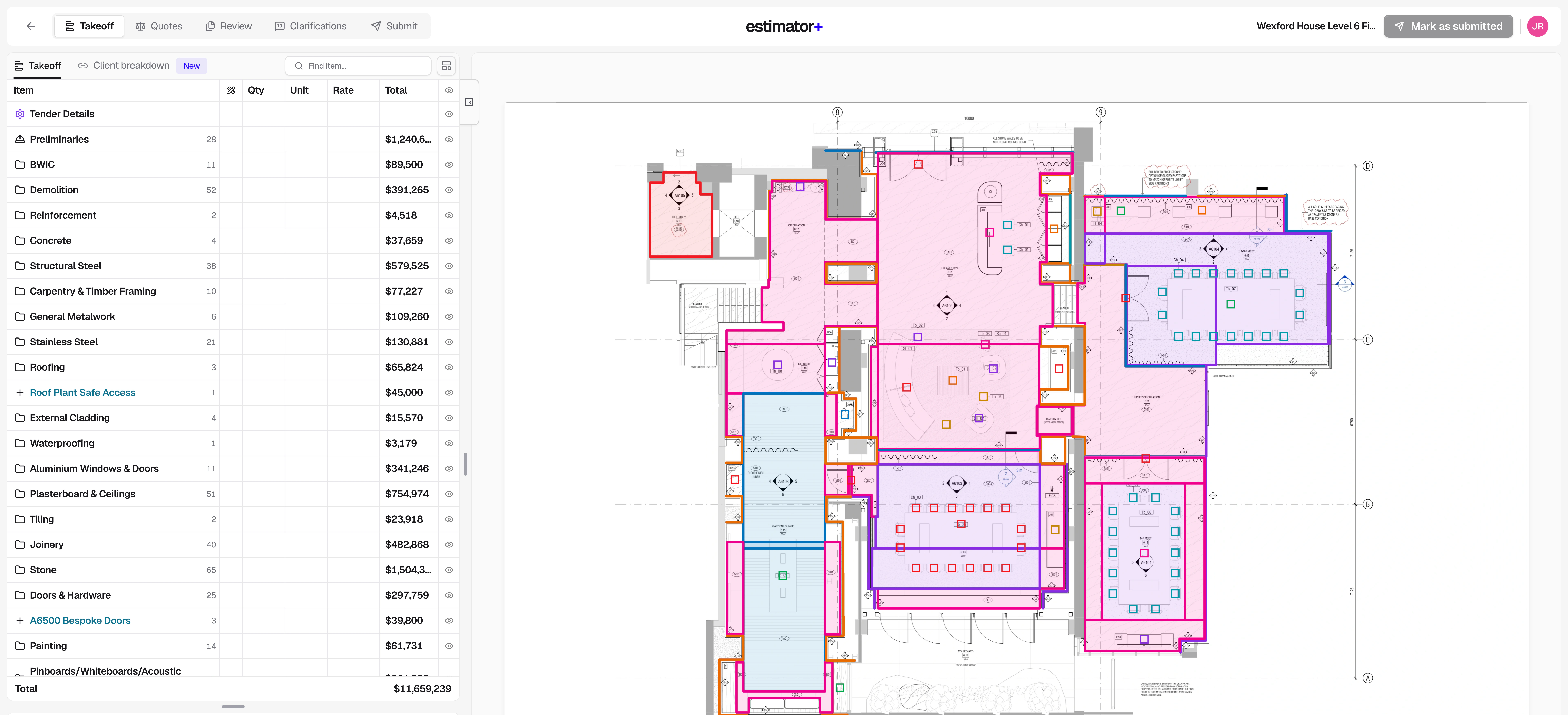1568x715 pixels.
Task: Click the A6102 elevation marker on plan
Action: (947, 306)
